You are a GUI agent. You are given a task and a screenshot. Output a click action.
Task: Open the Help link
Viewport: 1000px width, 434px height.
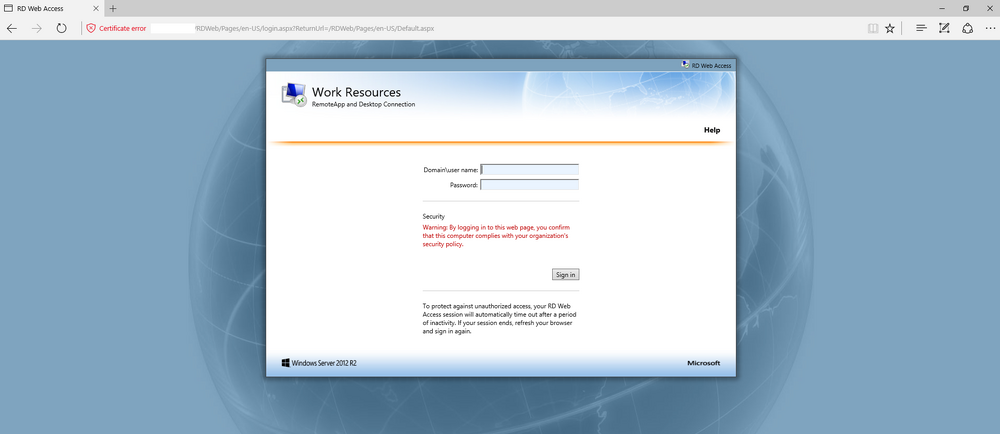(x=712, y=130)
